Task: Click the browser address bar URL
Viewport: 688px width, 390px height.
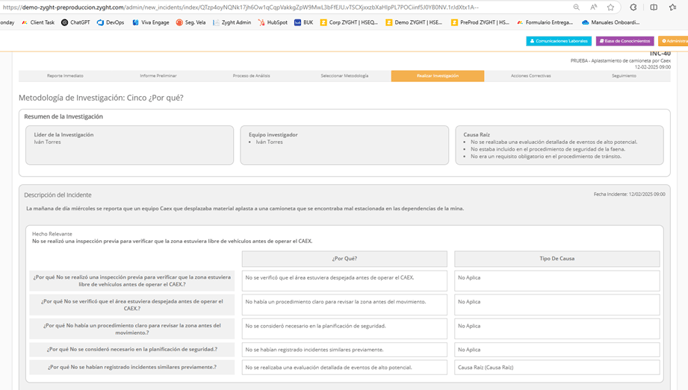Action: click(x=240, y=7)
